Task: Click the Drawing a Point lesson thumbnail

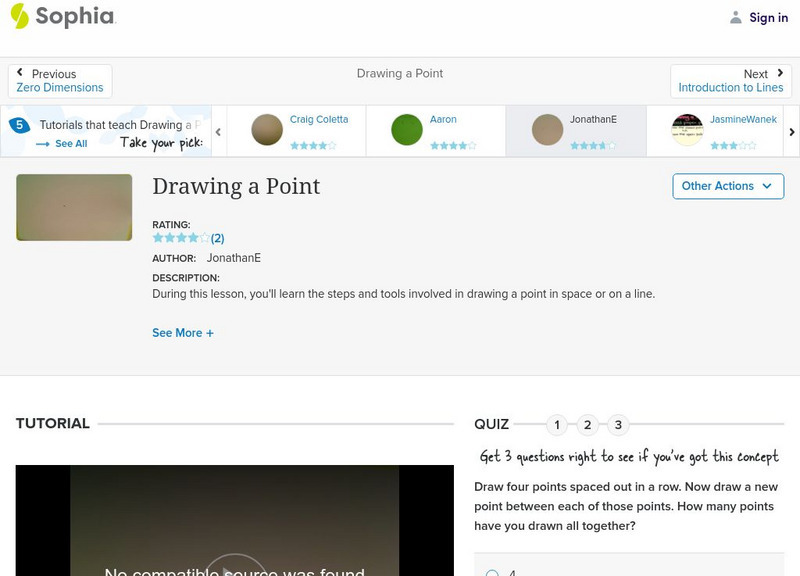Action: (x=73, y=208)
